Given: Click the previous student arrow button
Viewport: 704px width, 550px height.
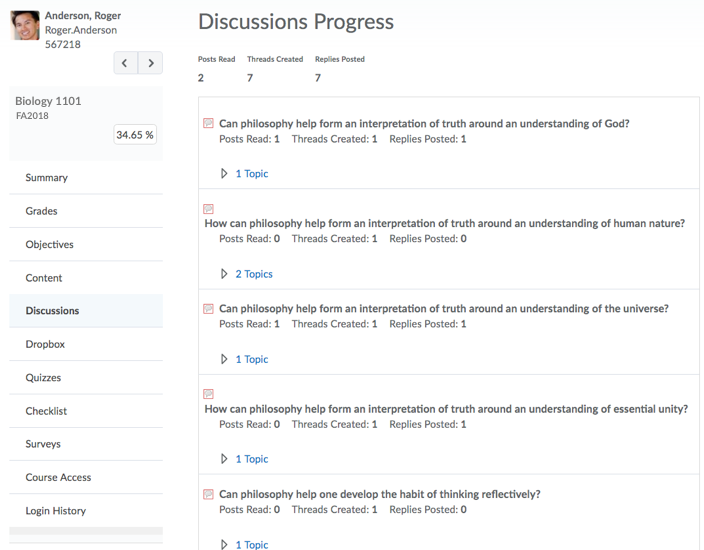Looking at the screenshot, I should (126, 63).
